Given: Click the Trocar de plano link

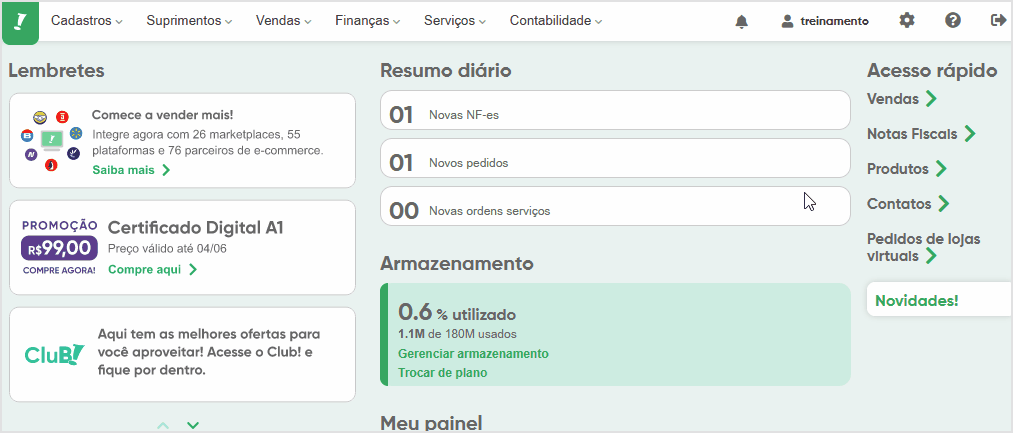Looking at the screenshot, I should coord(443,373).
